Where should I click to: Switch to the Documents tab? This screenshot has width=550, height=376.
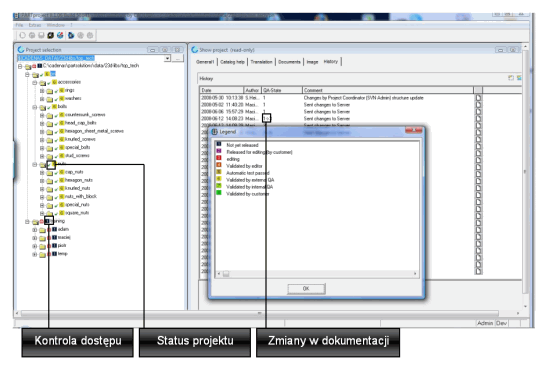pos(289,62)
